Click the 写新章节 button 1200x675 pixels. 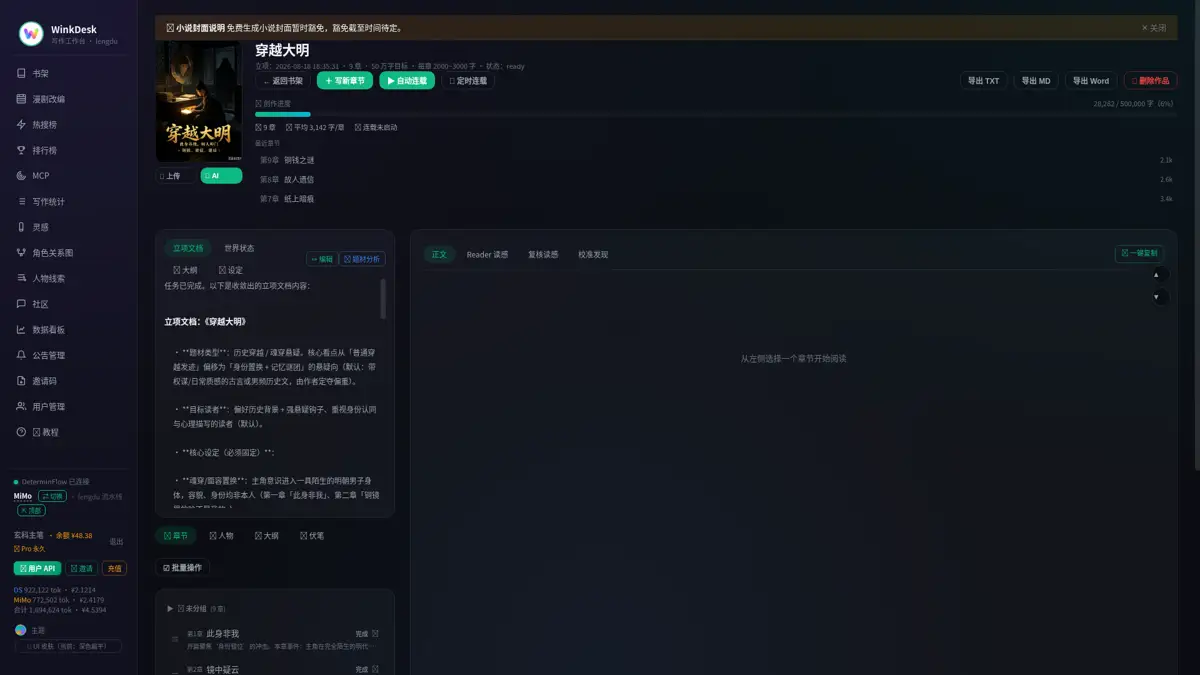(x=345, y=81)
